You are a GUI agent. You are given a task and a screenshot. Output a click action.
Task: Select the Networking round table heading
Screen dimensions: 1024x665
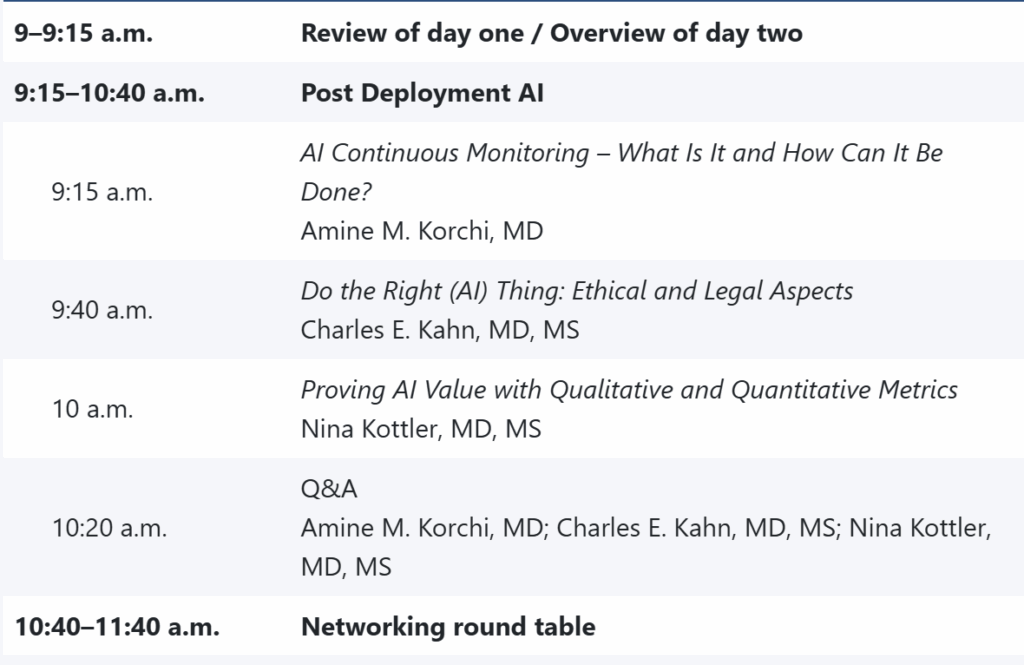448,627
